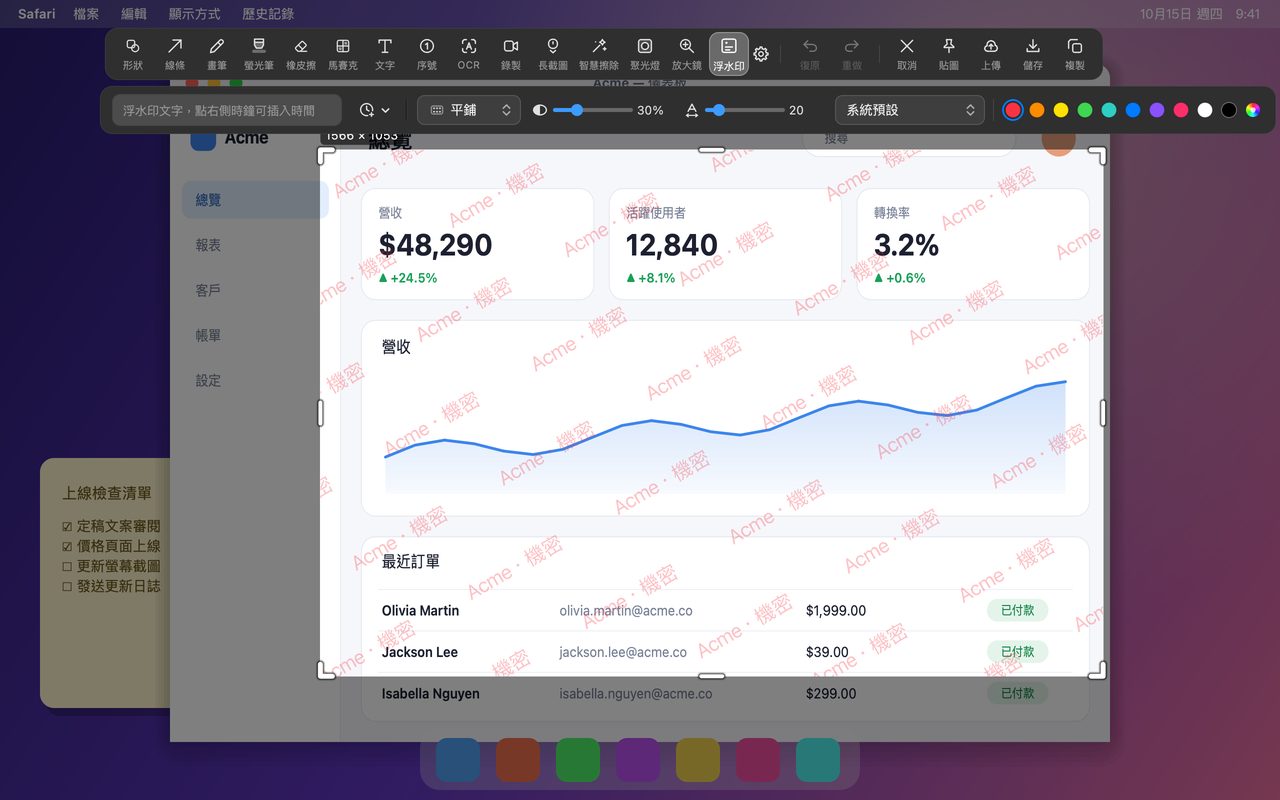This screenshot has height=800, width=1280.
Task: Open the 顯示方式 menu
Action: [194, 14]
